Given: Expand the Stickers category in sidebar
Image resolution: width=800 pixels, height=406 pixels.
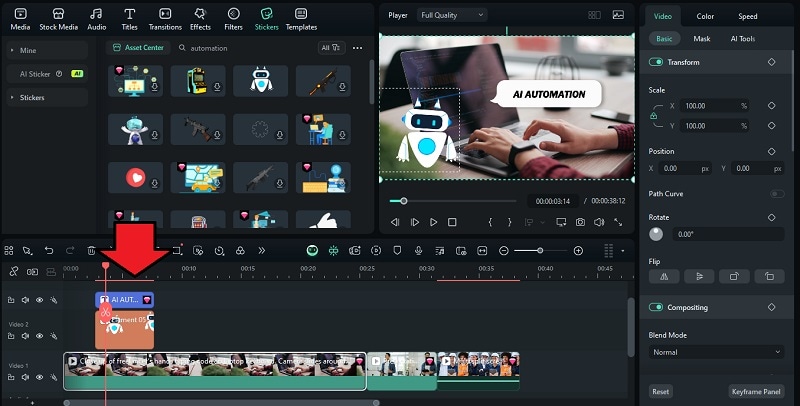Looking at the screenshot, I should click(x=47, y=97).
